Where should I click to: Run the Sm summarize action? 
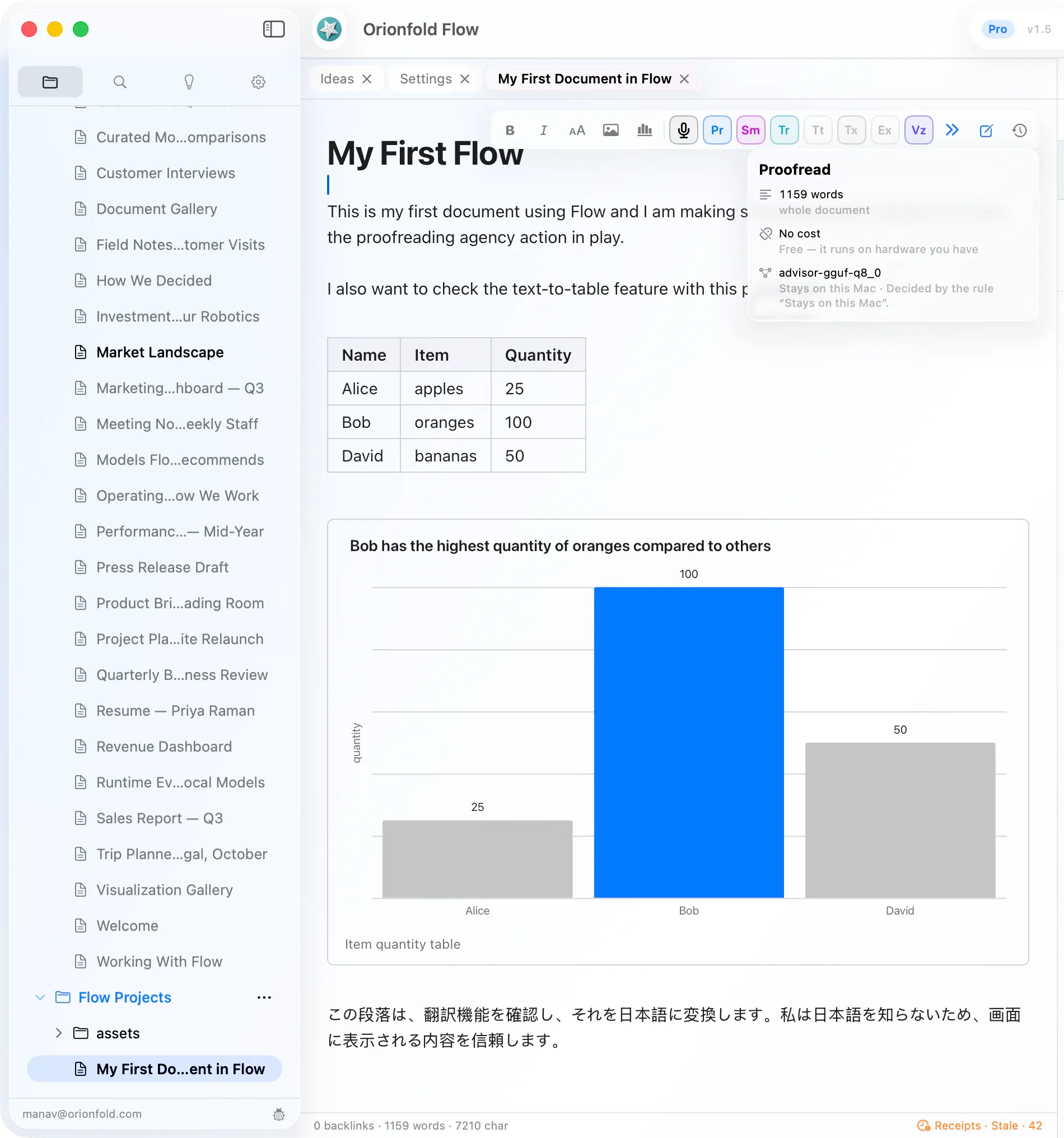pos(750,130)
